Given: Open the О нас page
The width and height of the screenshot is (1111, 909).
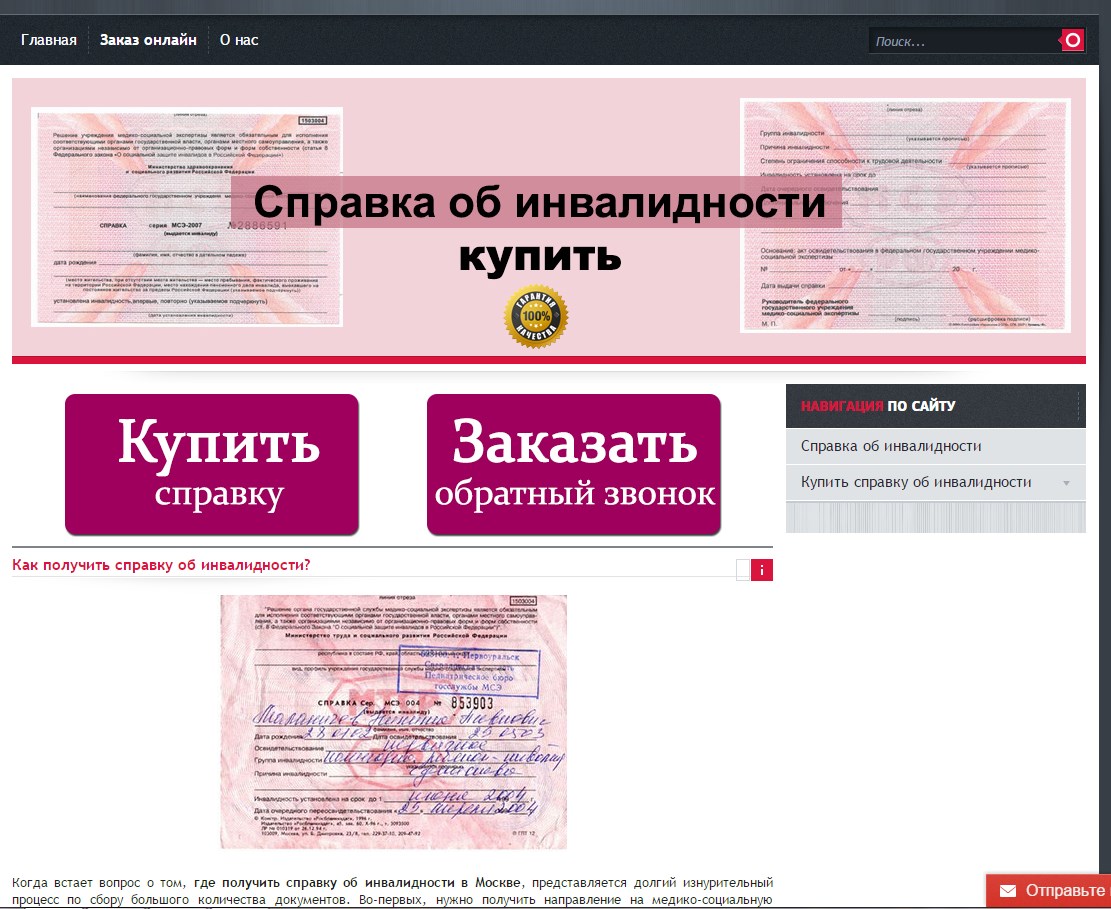Looking at the screenshot, I should (239, 40).
